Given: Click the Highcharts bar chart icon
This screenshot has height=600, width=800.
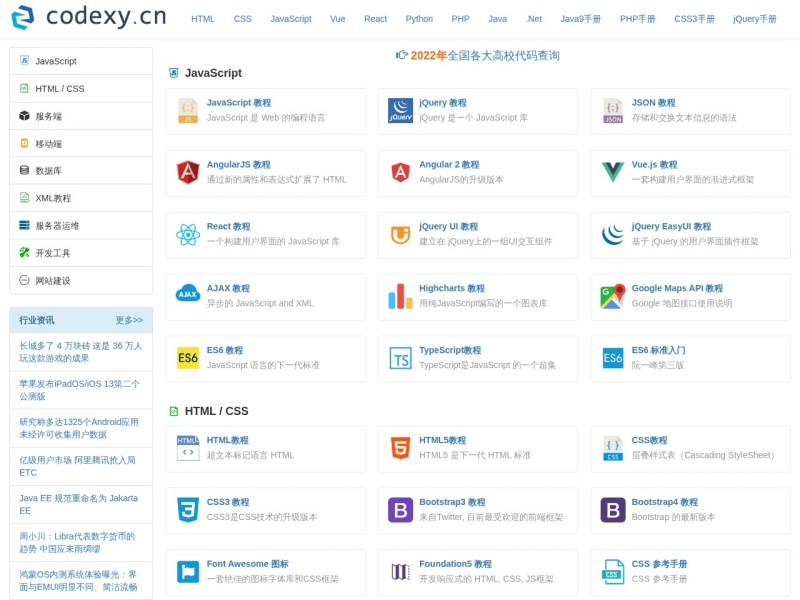Looking at the screenshot, I should click(x=401, y=296).
